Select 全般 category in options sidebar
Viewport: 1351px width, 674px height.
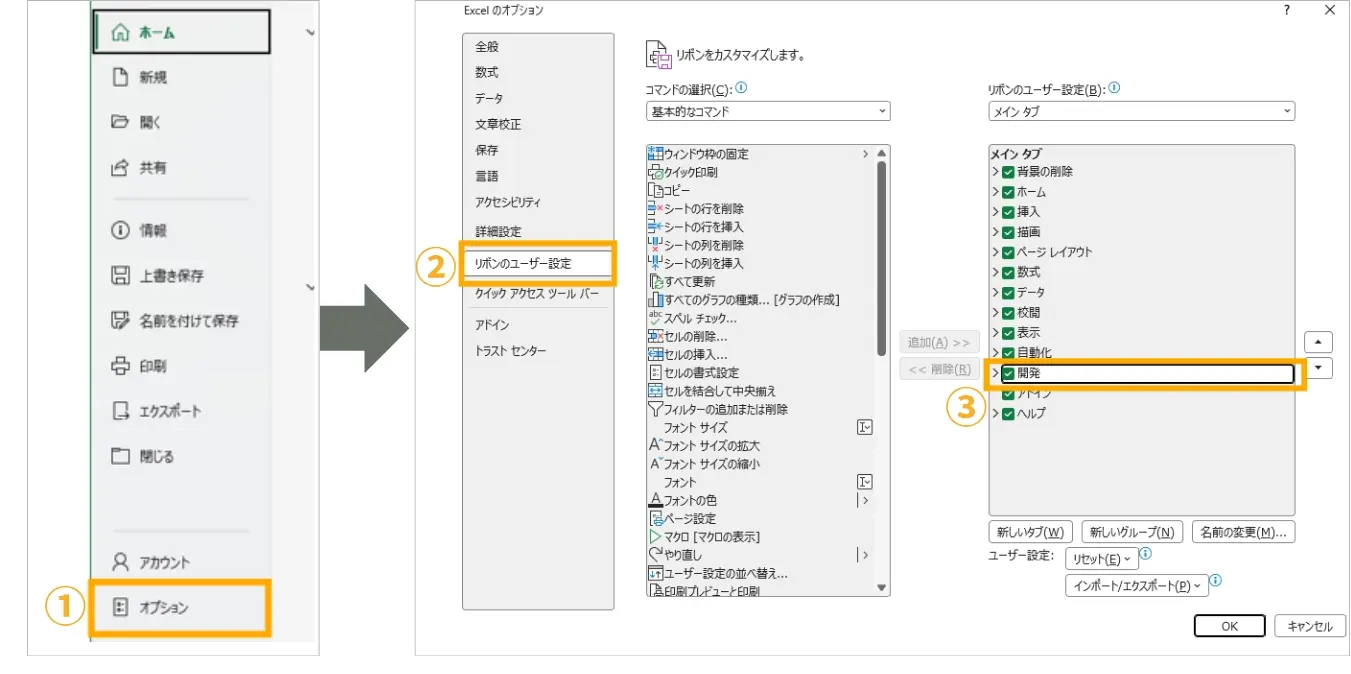coord(487,46)
